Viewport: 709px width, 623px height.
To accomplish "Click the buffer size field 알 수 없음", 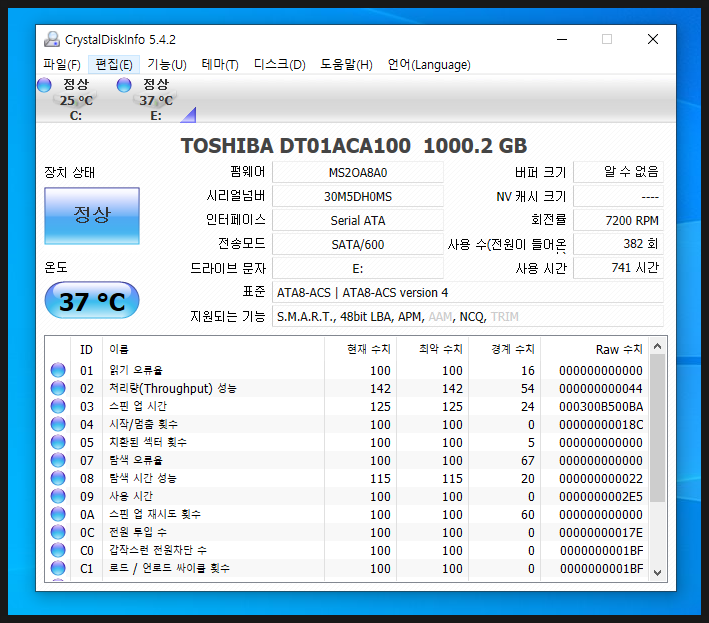I will click(619, 172).
